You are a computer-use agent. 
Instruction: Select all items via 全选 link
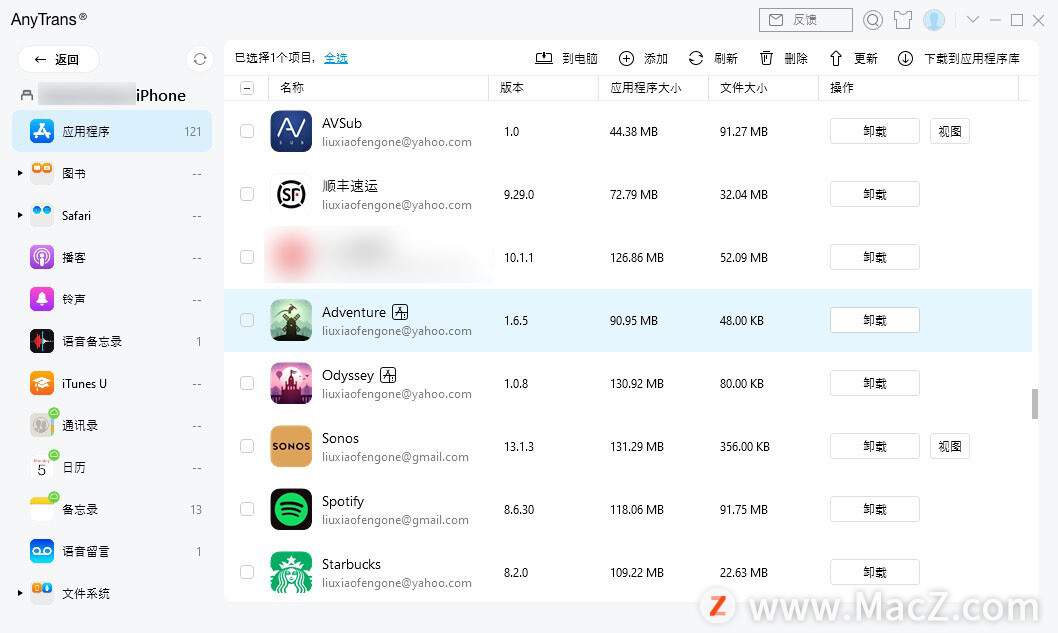(335, 58)
